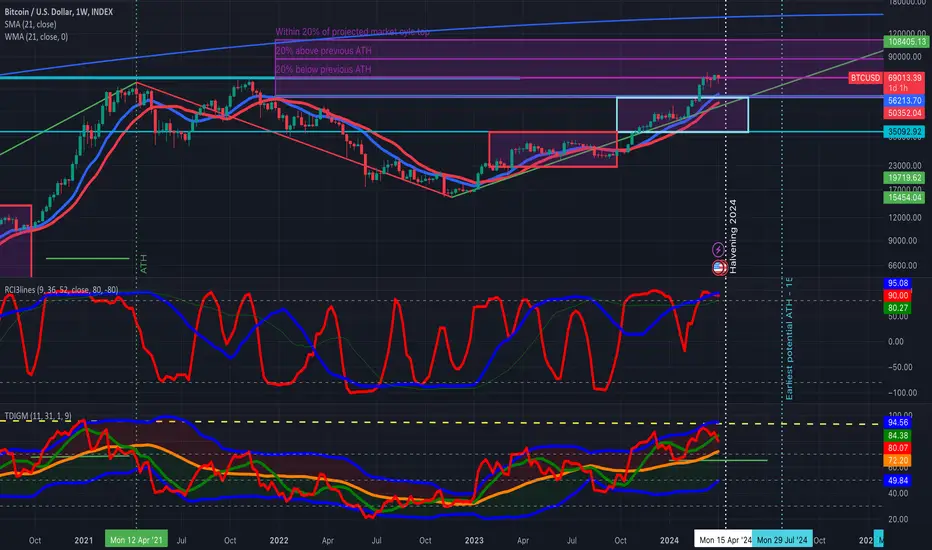Click the blue 94.56 TDIGM value label

898,423
